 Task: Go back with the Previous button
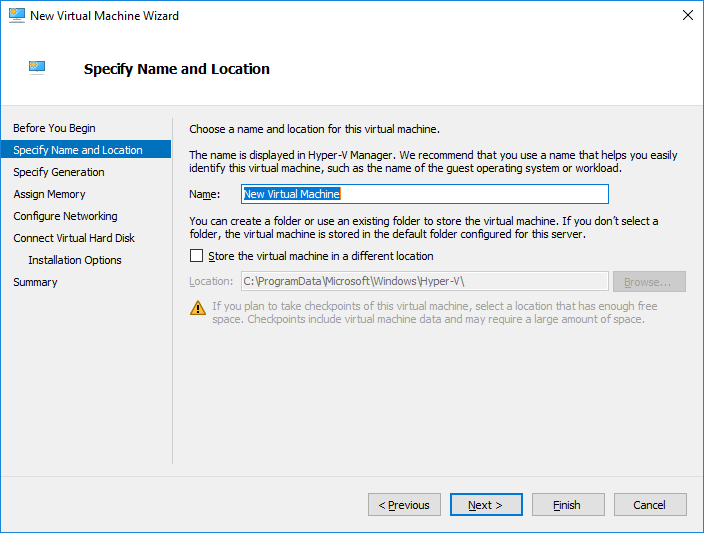coord(404,505)
